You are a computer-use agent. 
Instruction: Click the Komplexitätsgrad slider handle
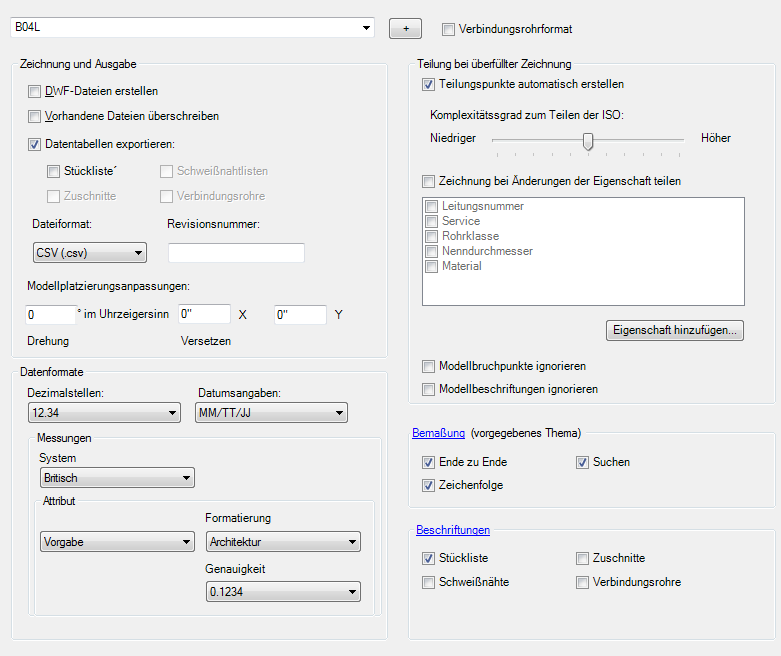click(x=588, y=141)
